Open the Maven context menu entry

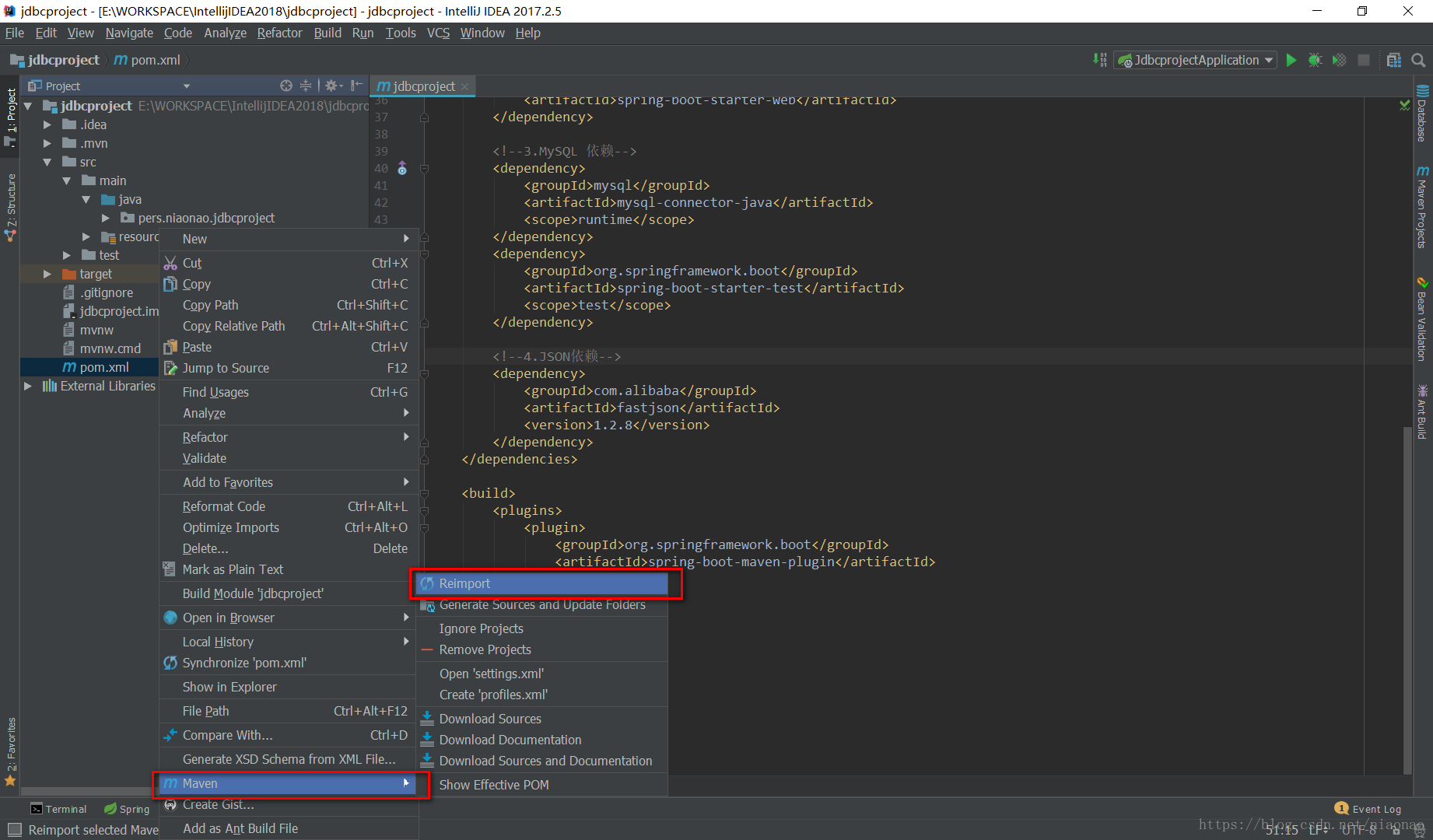[x=289, y=783]
